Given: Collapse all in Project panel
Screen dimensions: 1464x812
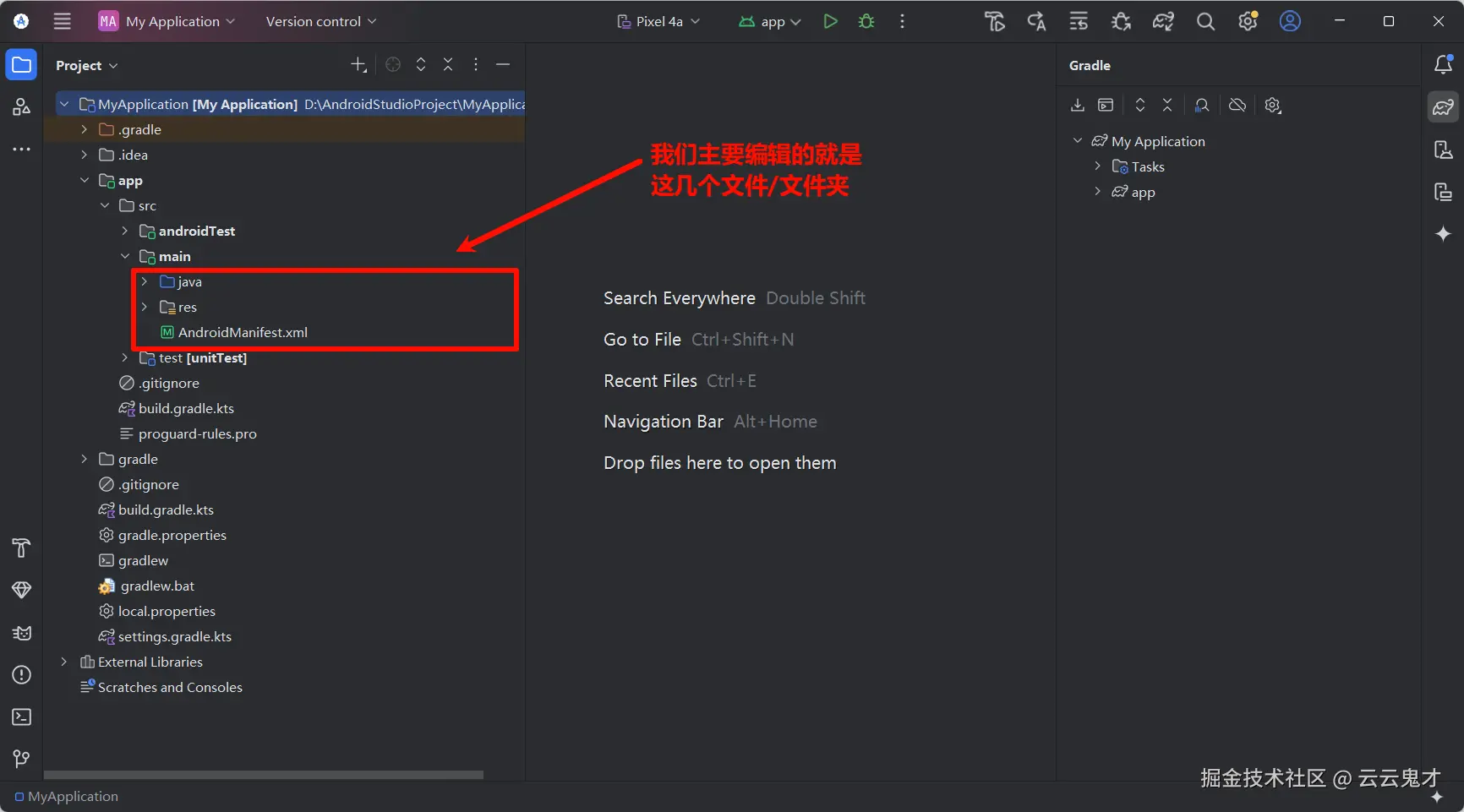Looking at the screenshot, I should 448,64.
